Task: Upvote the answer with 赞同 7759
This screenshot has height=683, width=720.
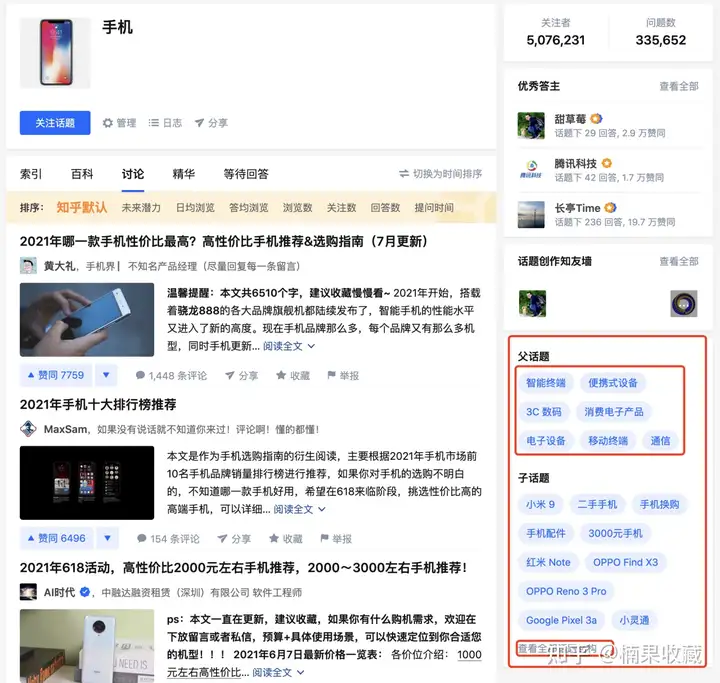Action: 56,375
